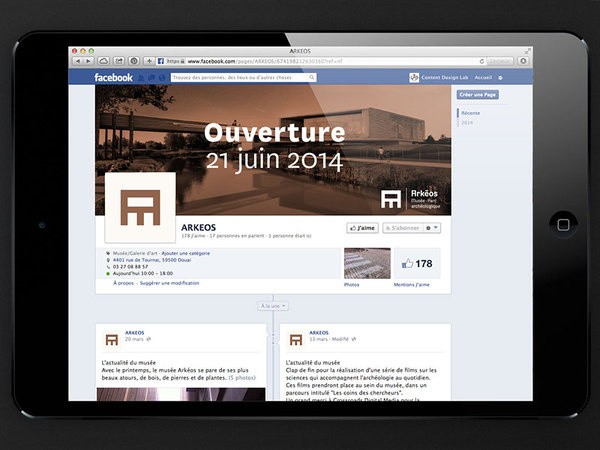Click Suggérer une modification link
The width and height of the screenshot is (600, 450).
[x=170, y=283]
